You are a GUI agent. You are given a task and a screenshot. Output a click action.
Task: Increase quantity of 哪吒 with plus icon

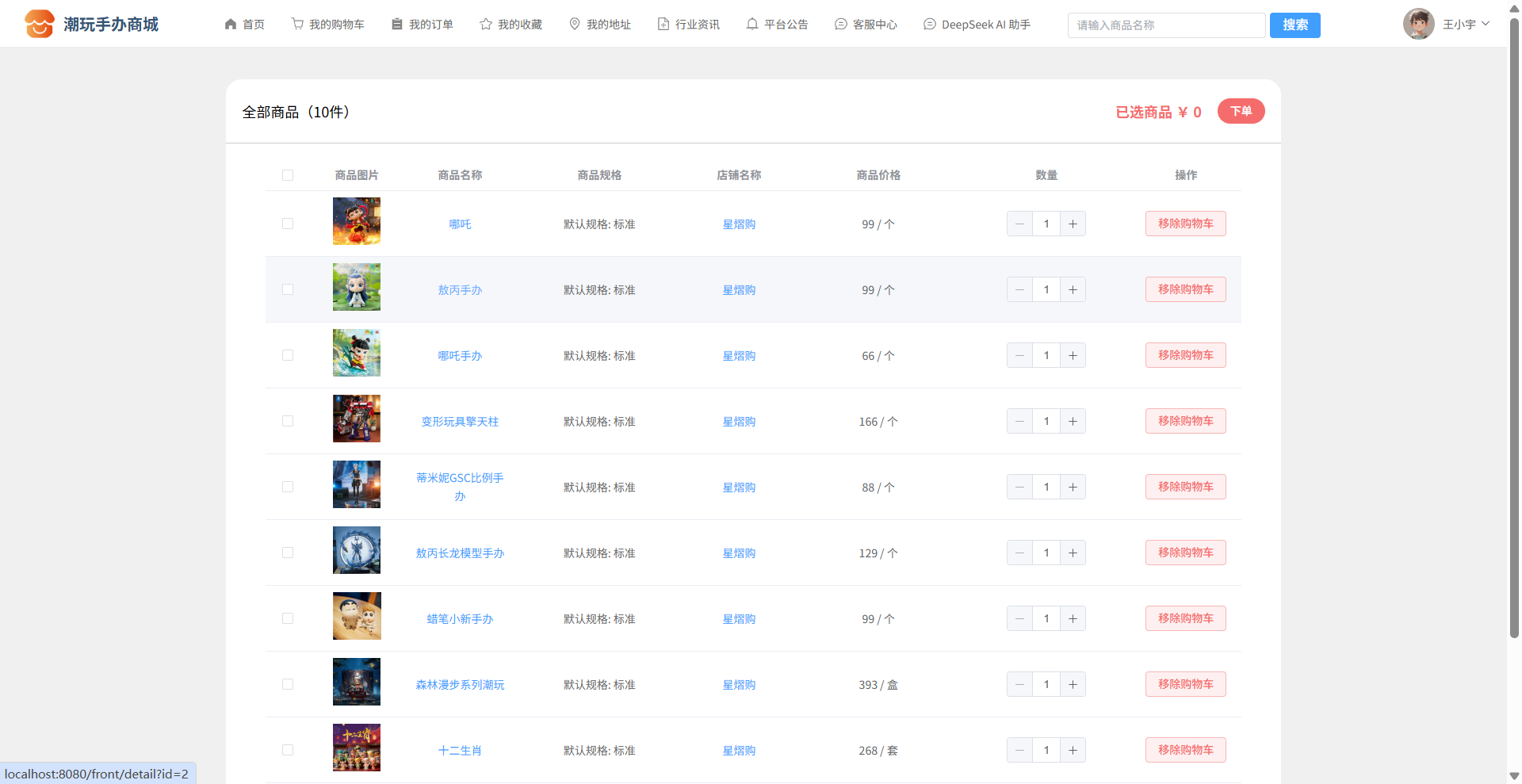[x=1073, y=224]
